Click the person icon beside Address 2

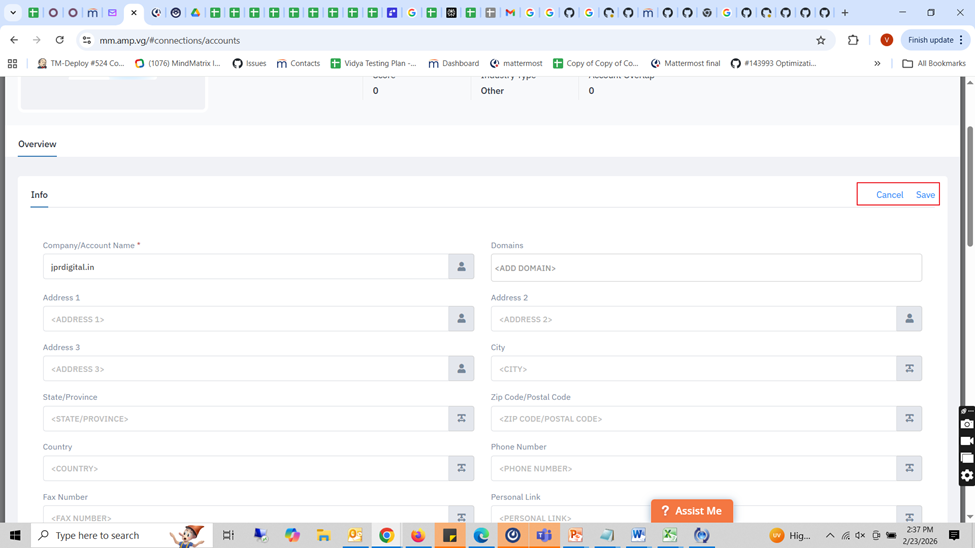tap(909, 319)
